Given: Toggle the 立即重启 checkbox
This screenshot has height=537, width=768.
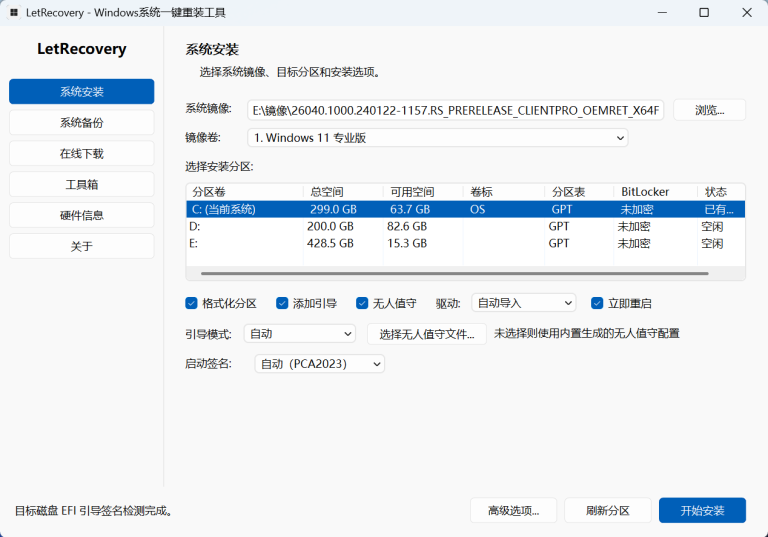Looking at the screenshot, I should (x=597, y=303).
